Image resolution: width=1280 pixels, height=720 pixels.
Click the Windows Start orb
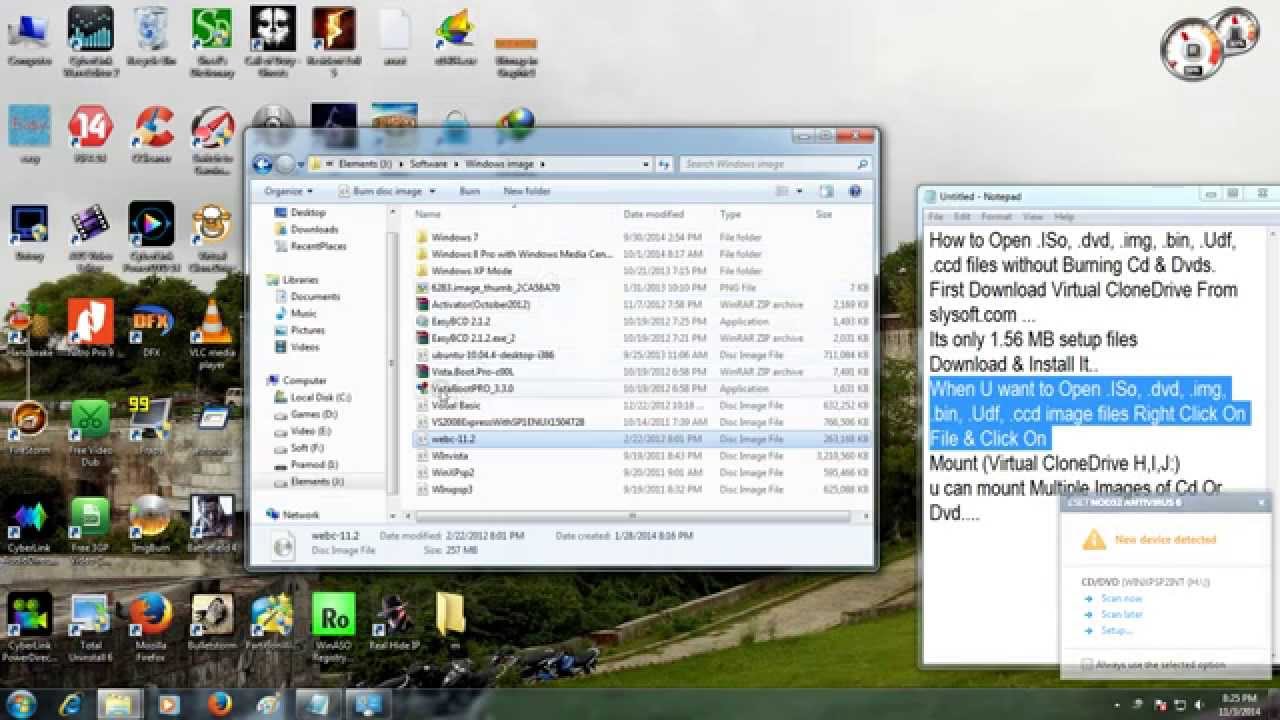pyautogui.click(x=20, y=704)
